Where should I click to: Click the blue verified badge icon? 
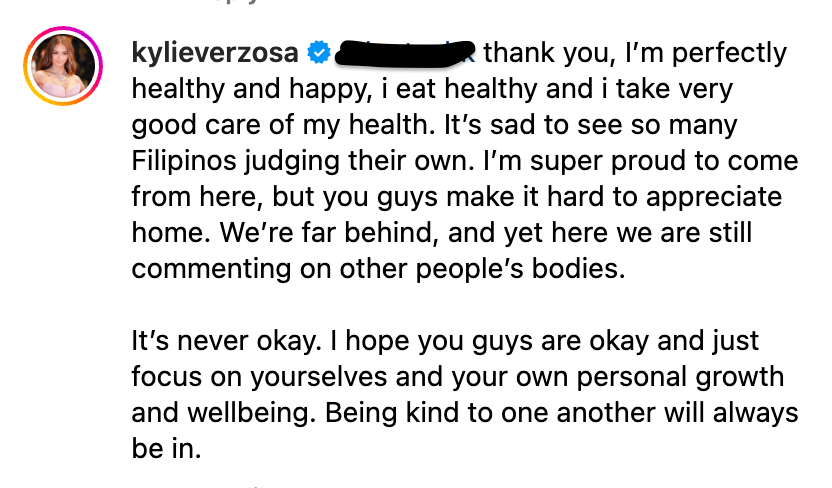click(x=319, y=53)
